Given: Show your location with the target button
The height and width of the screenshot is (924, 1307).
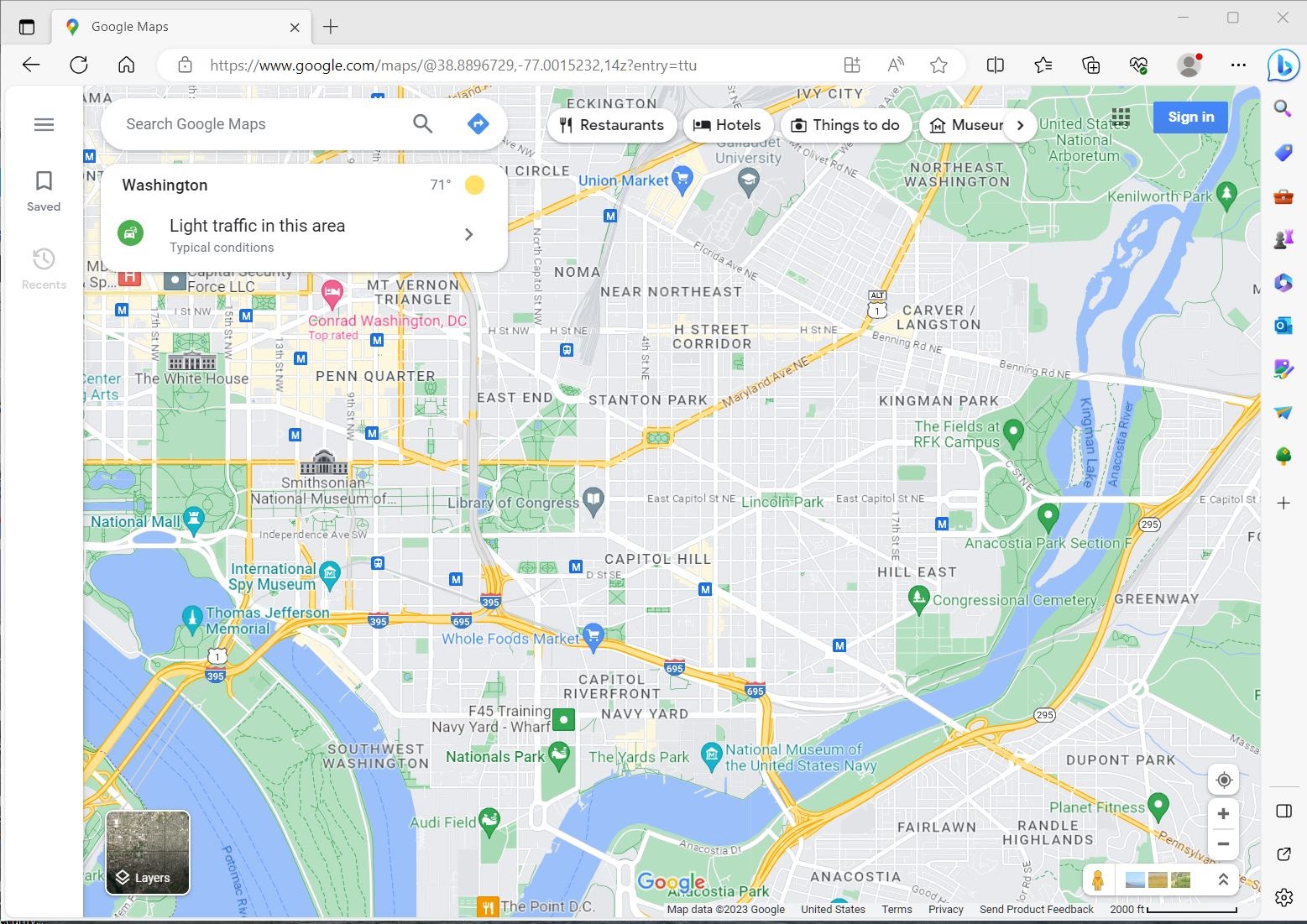Looking at the screenshot, I should [x=1224, y=780].
